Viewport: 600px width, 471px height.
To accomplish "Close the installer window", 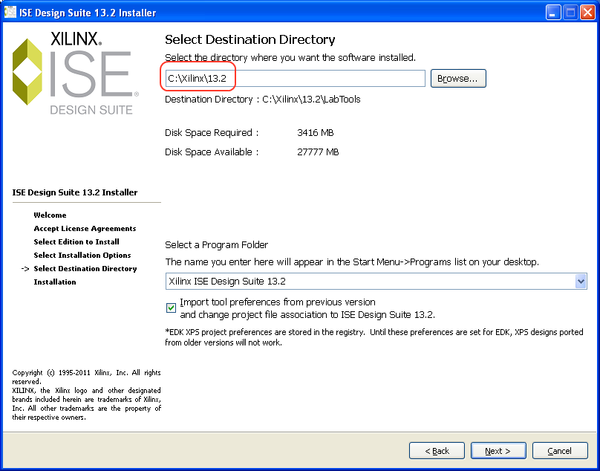I will 587,13.
